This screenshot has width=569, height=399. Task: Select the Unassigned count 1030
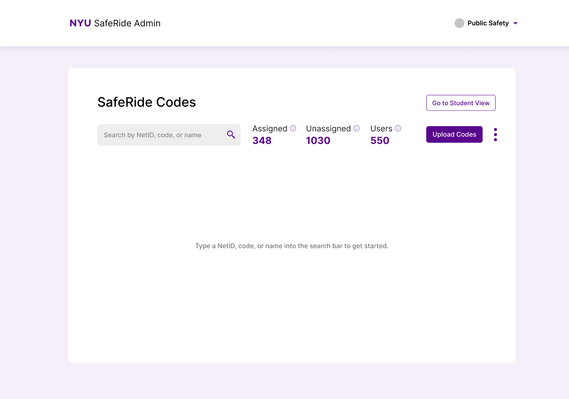pos(318,141)
